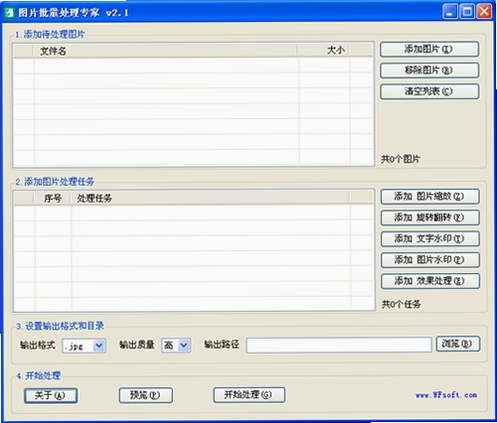The width and height of the screenshot is (497, 423).
Task: Add an image watermark task 图片水印
Action: click(430, 260)
